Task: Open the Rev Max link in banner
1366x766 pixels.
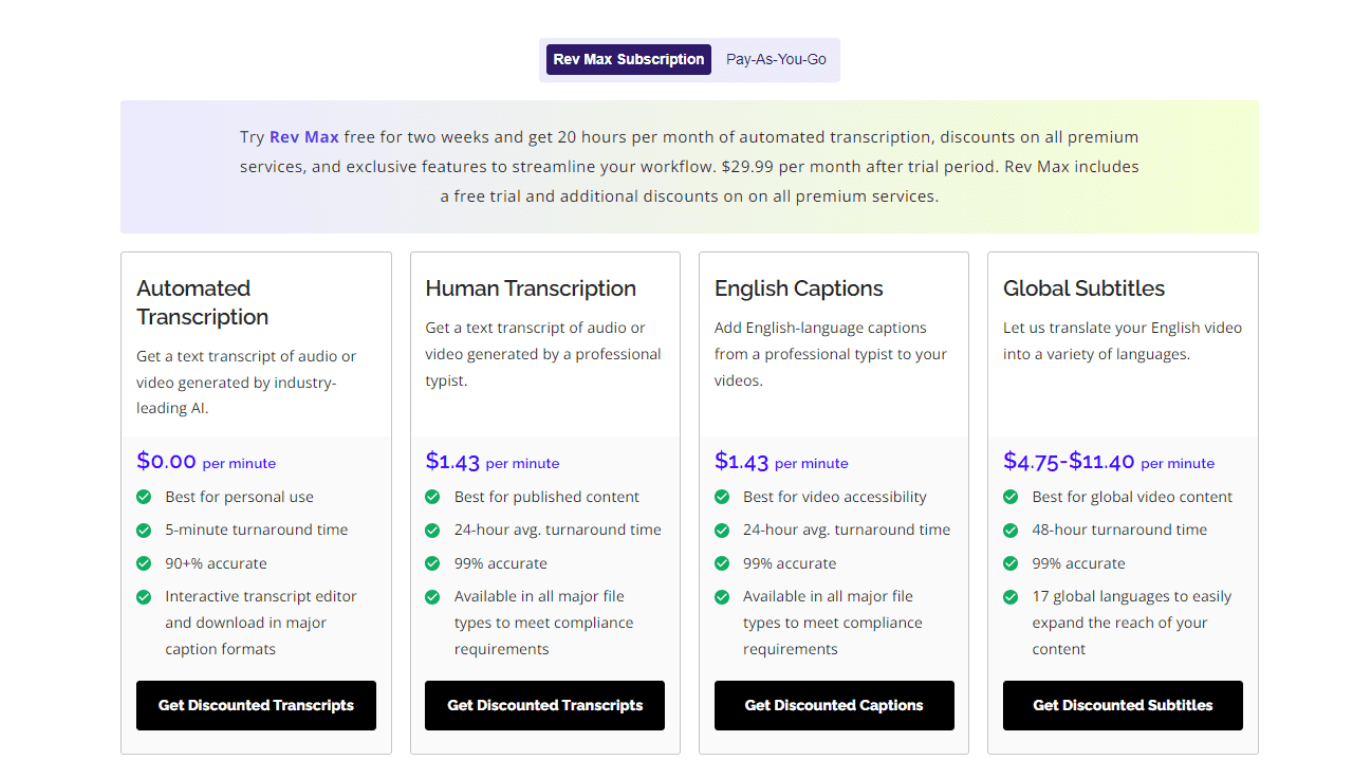Action: point(304,137)
